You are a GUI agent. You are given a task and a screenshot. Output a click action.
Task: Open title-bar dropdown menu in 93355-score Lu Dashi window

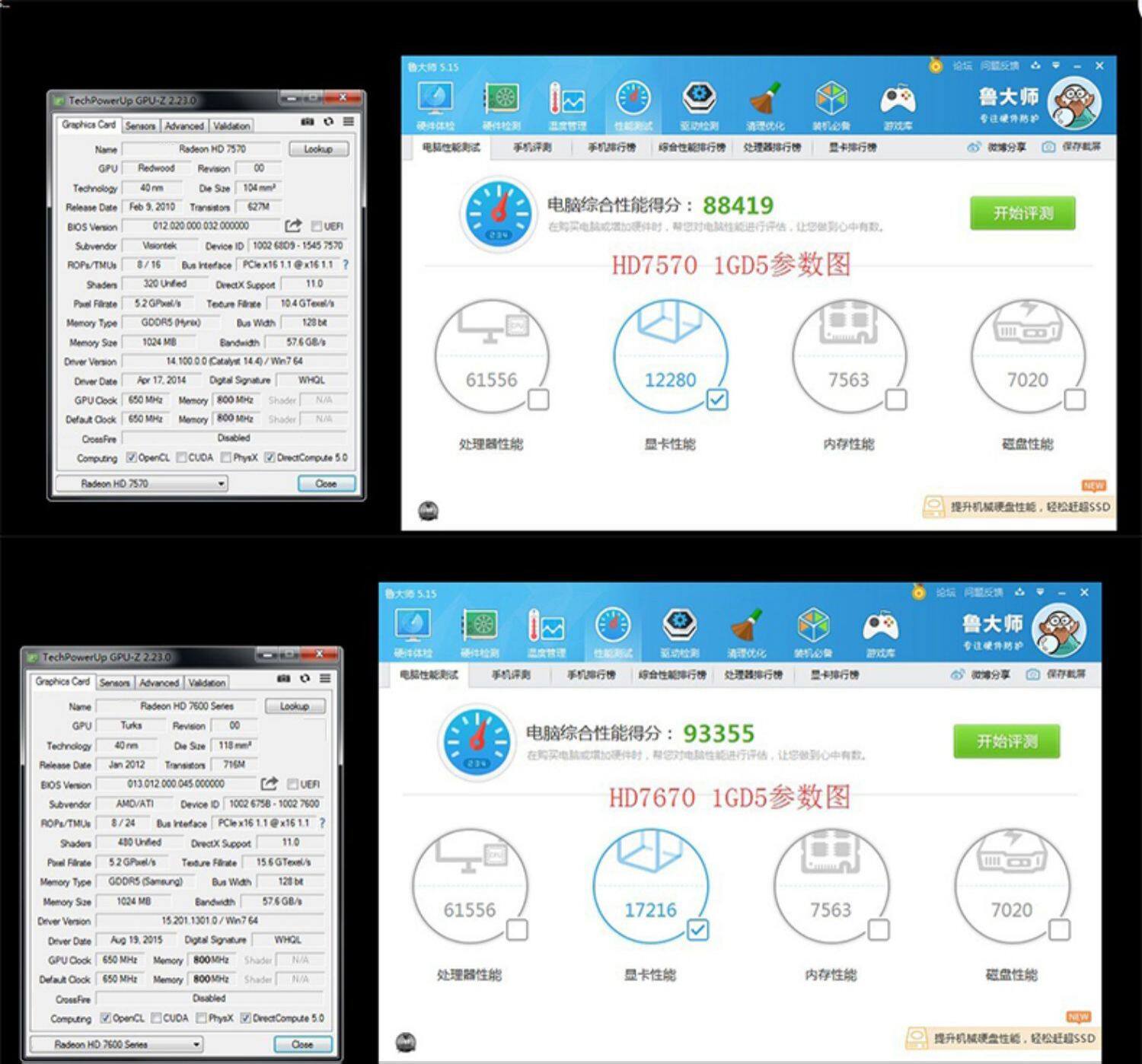[1040, 592]
